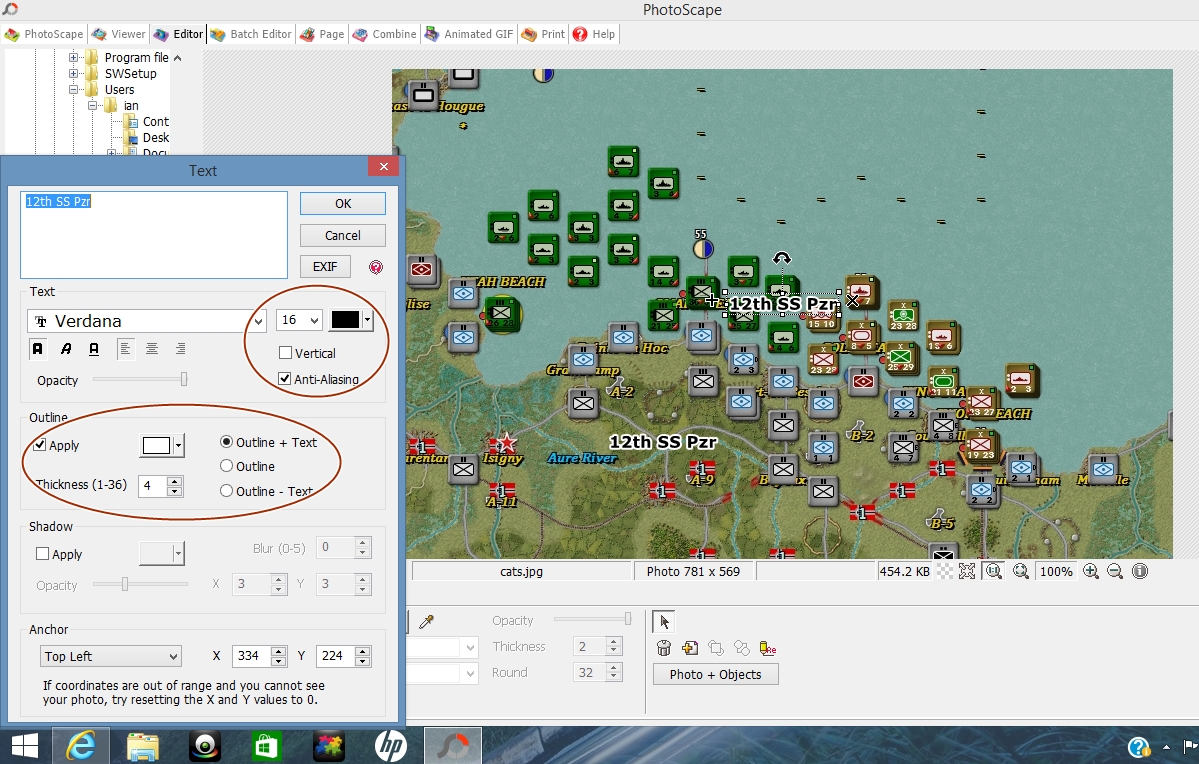Click the checkered transparency icon in status bar
This screenshot has width=1199, height=764.
click(946, 571)
